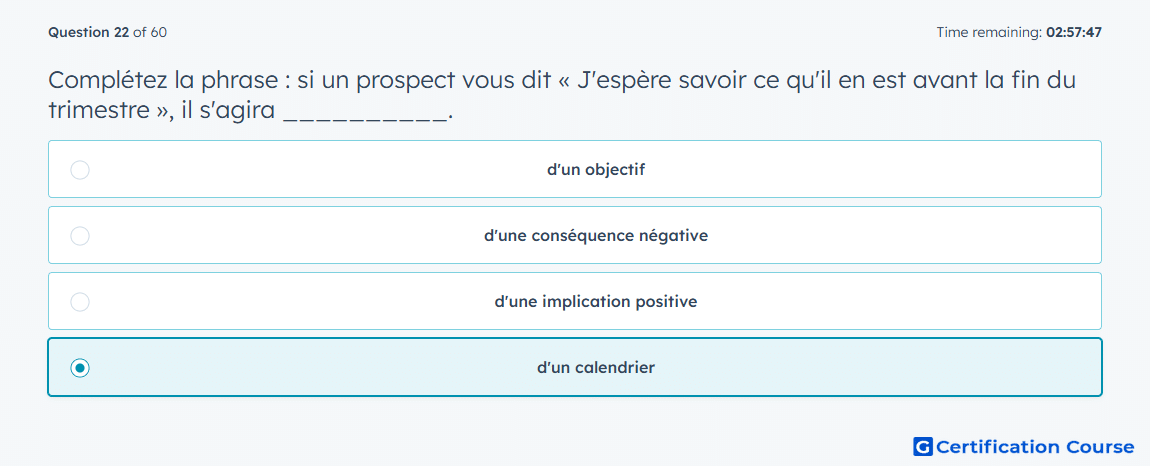1150x466 pixels.
Task: Click the "d'une conséquence négative" answer label
Action: tap(596, 236)
